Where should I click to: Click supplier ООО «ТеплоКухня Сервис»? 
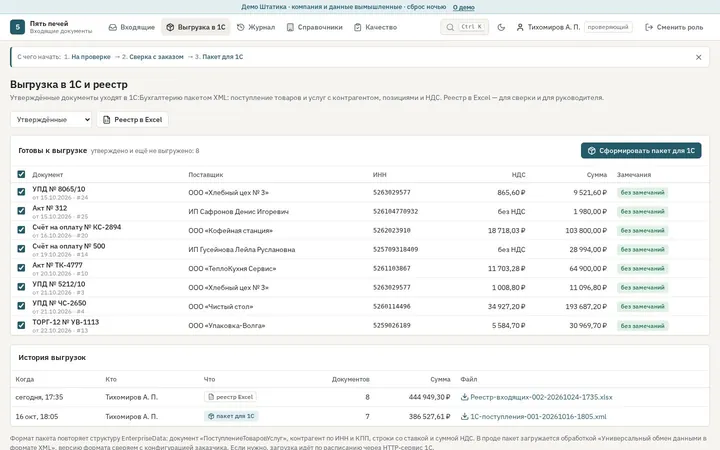point(232,269)
